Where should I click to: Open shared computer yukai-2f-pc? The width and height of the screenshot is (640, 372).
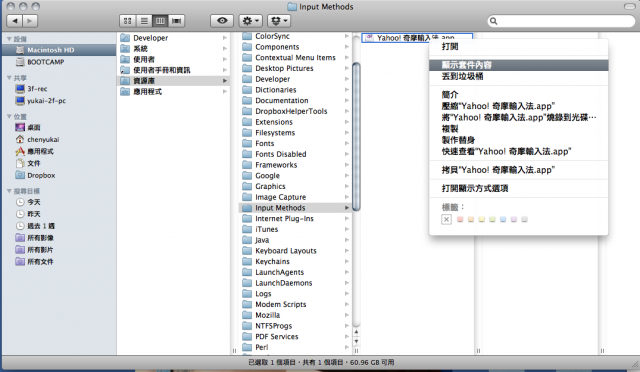click(x=59, y=100)
